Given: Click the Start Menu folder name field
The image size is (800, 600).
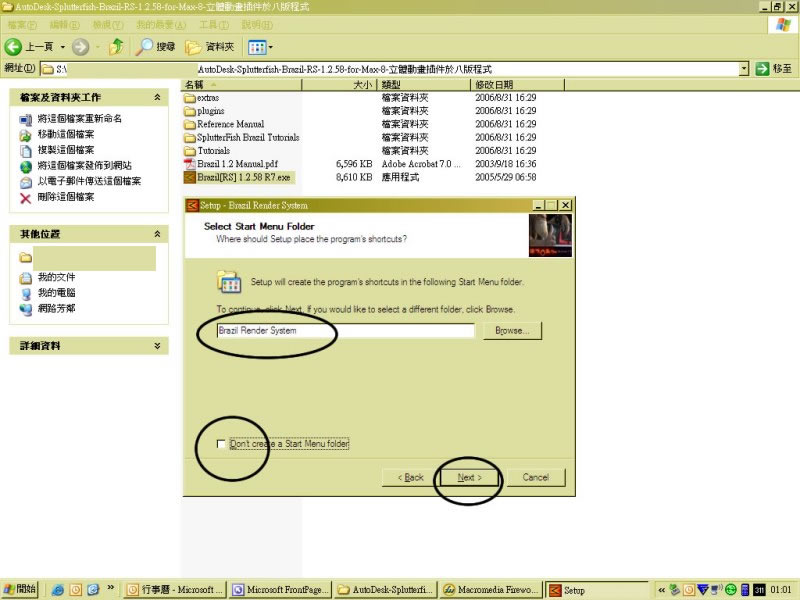Looking at the screenshot, I should tap(345, 331).
